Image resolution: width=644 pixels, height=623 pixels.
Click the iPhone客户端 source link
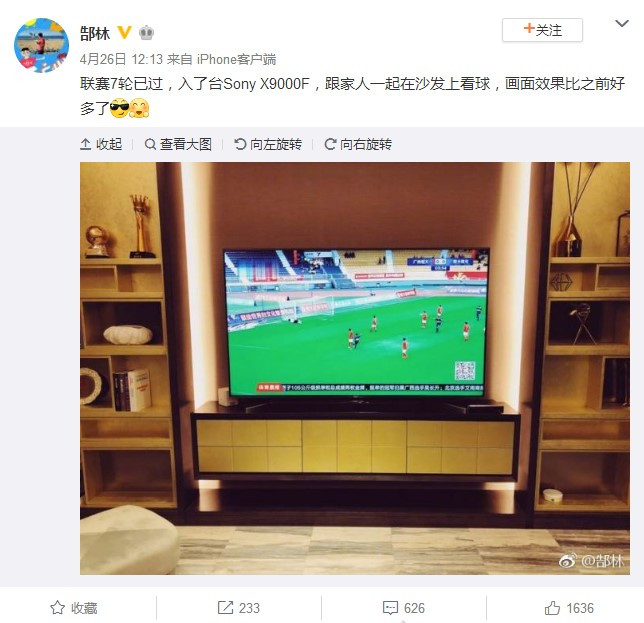[236, 59]
